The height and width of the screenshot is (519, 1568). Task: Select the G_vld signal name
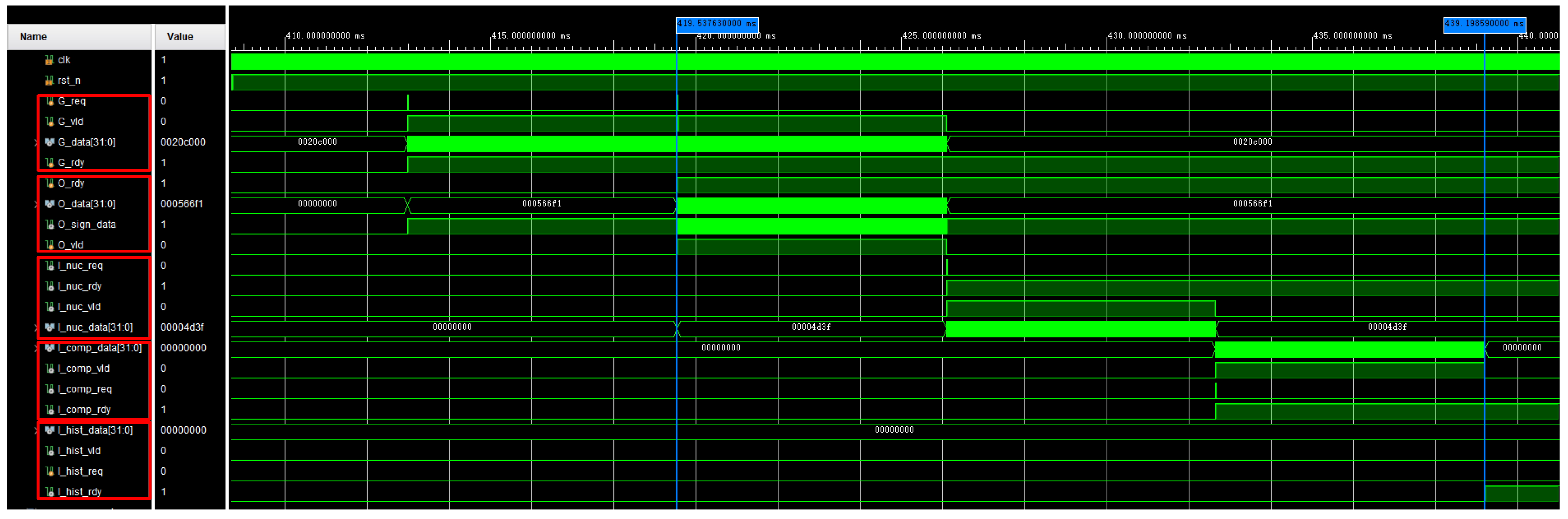click(x=71, y=122)
